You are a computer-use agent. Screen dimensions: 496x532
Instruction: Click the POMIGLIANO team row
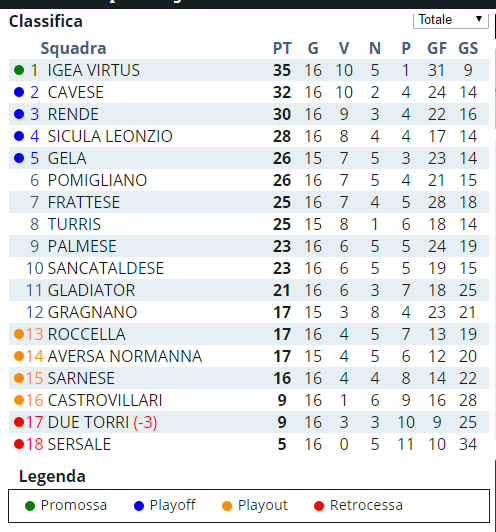[249, 180]
